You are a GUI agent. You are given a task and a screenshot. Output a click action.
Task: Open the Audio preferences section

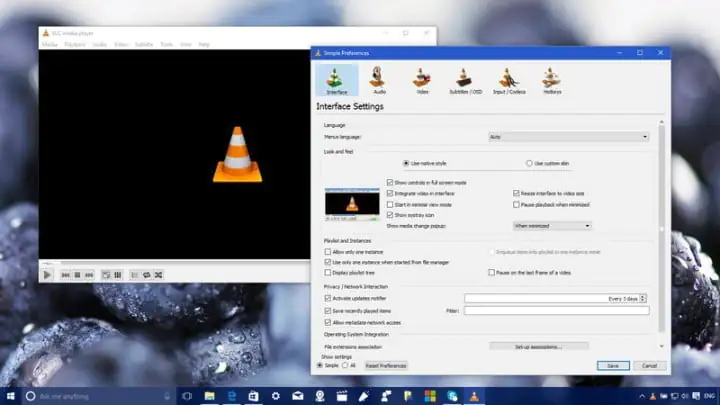click(378, 80)
